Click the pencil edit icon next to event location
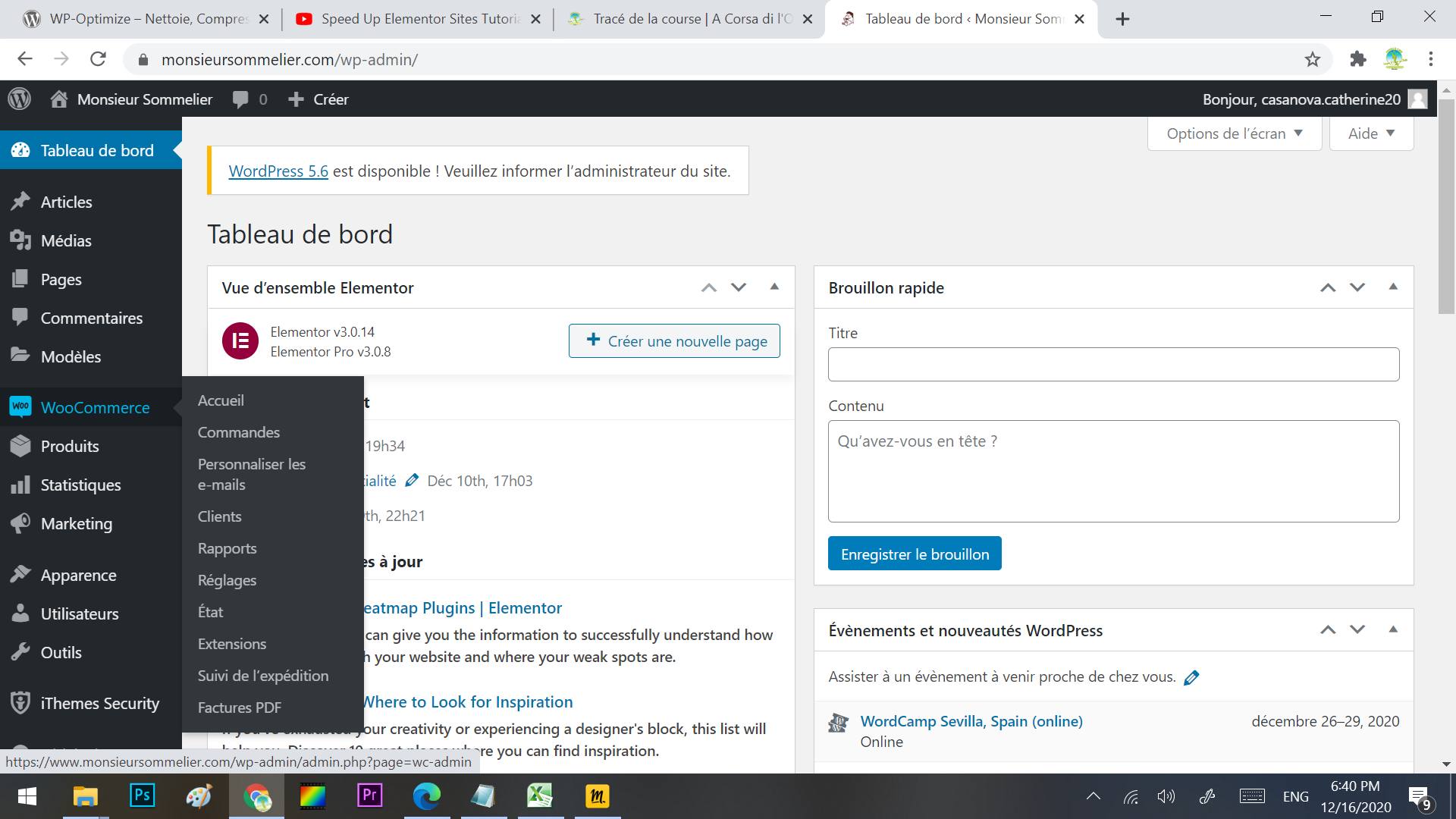This screenshot has height=819, width=1456. [x=1191, y=677]
